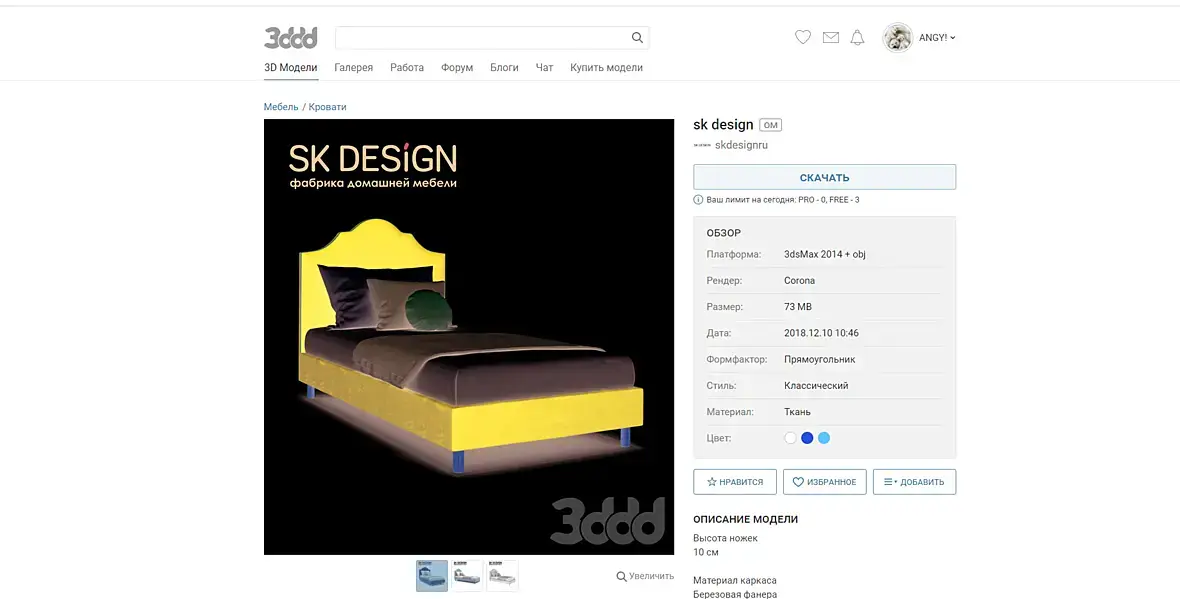The image size is (1180, 599).
Task: Switch to the Форум tab
Action: pyautogui.click(x=457, y=68)
